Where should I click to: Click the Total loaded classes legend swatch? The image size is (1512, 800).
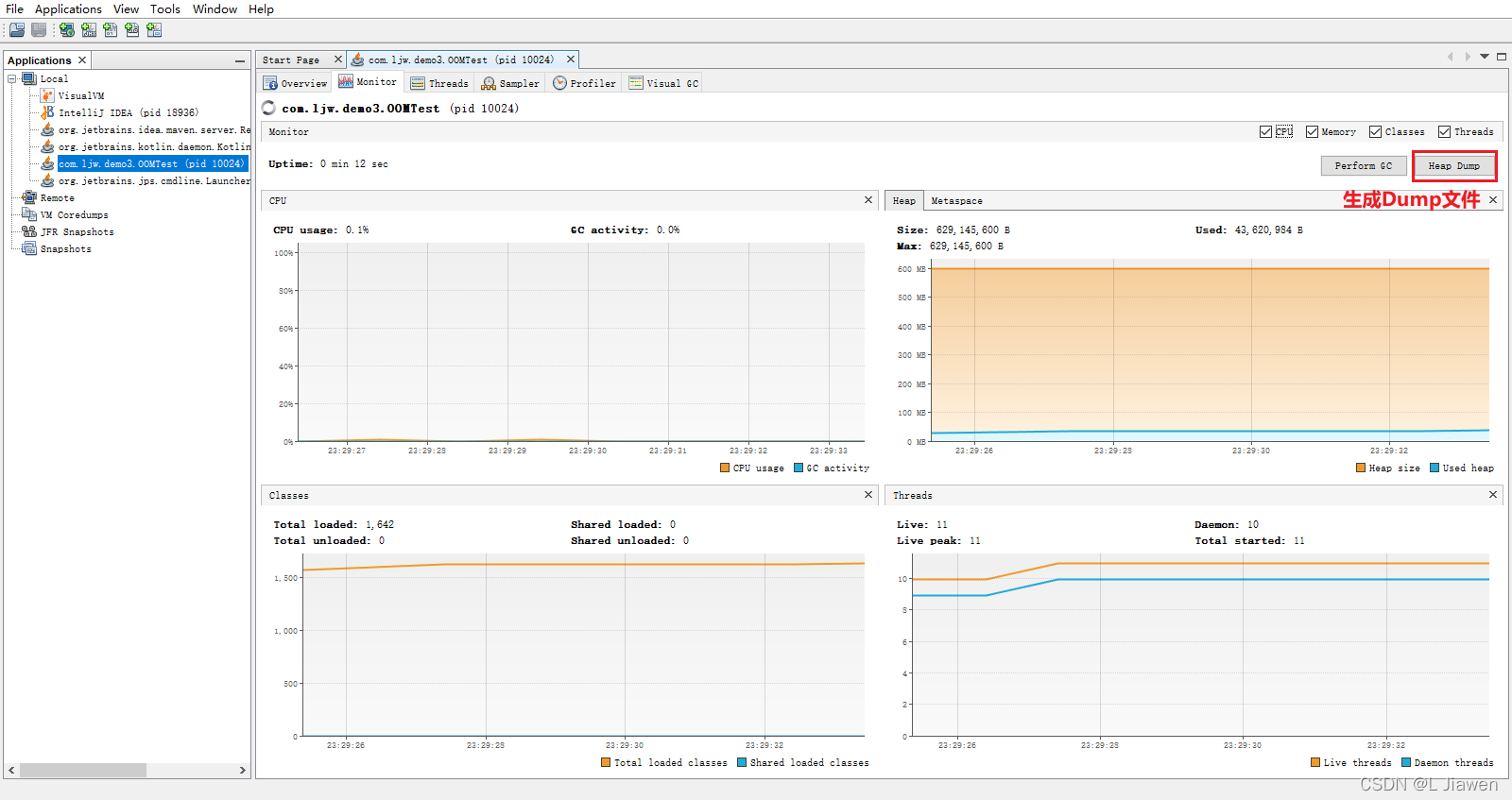tap(606, 762)
